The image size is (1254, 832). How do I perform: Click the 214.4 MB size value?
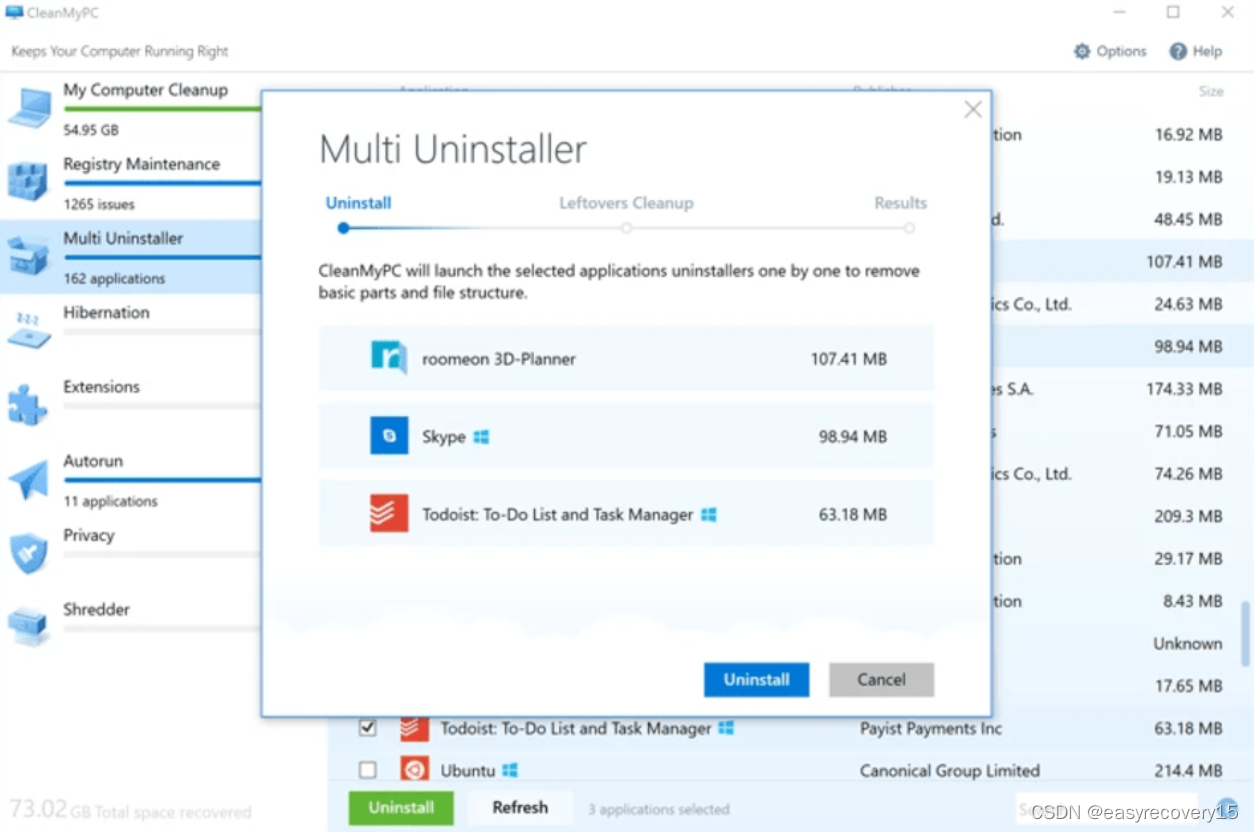1188,771
